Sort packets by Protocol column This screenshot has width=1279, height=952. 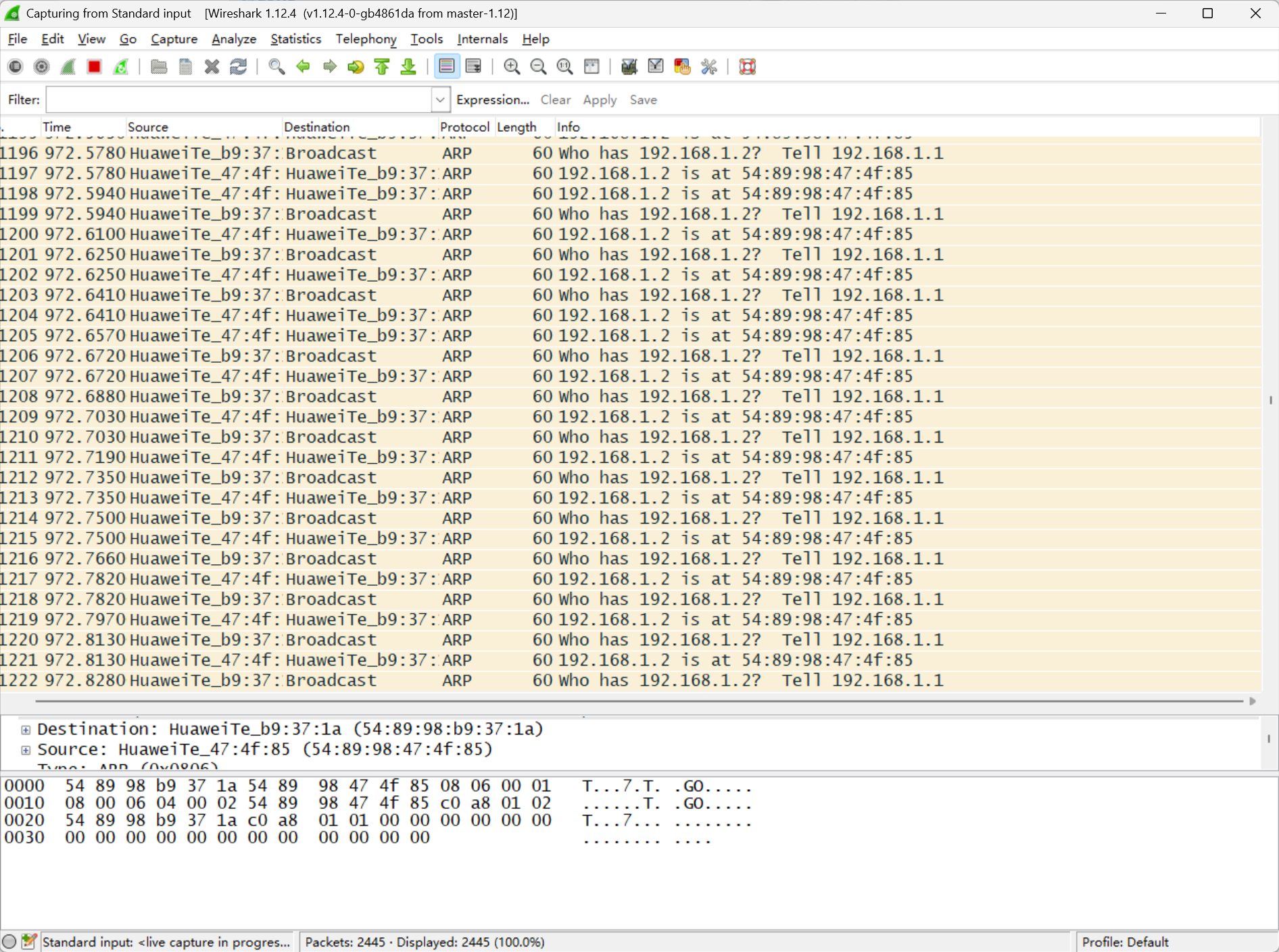tap(466, 127)
